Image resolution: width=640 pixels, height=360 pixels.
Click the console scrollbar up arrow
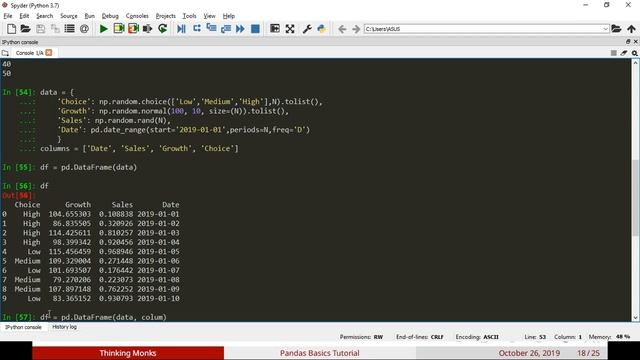(635, 63)
